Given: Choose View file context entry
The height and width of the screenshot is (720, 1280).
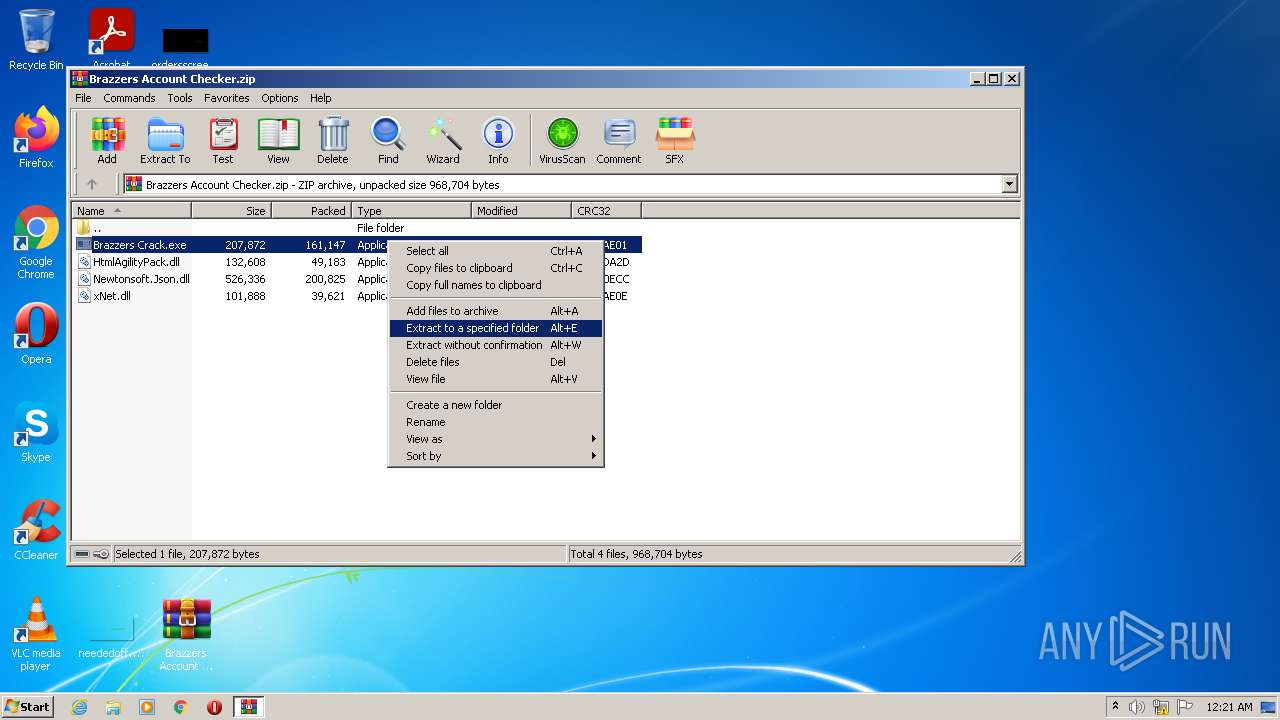Looking at the screenshot, I should 496,379.
